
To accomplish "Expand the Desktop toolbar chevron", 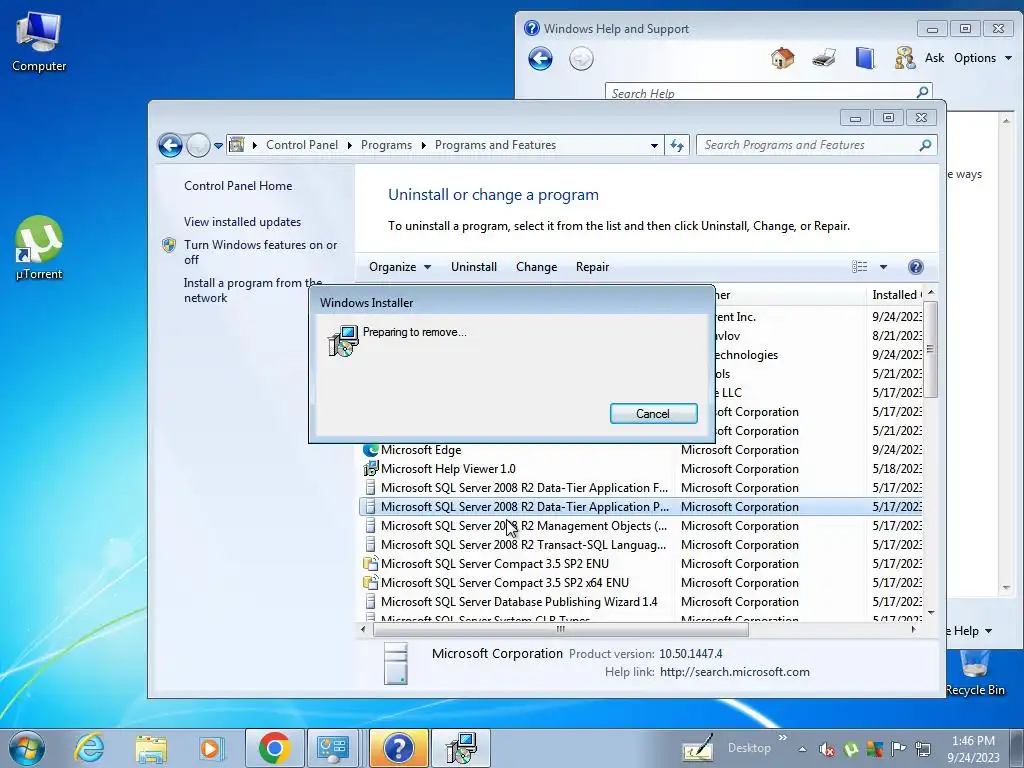I will (782, 738).
